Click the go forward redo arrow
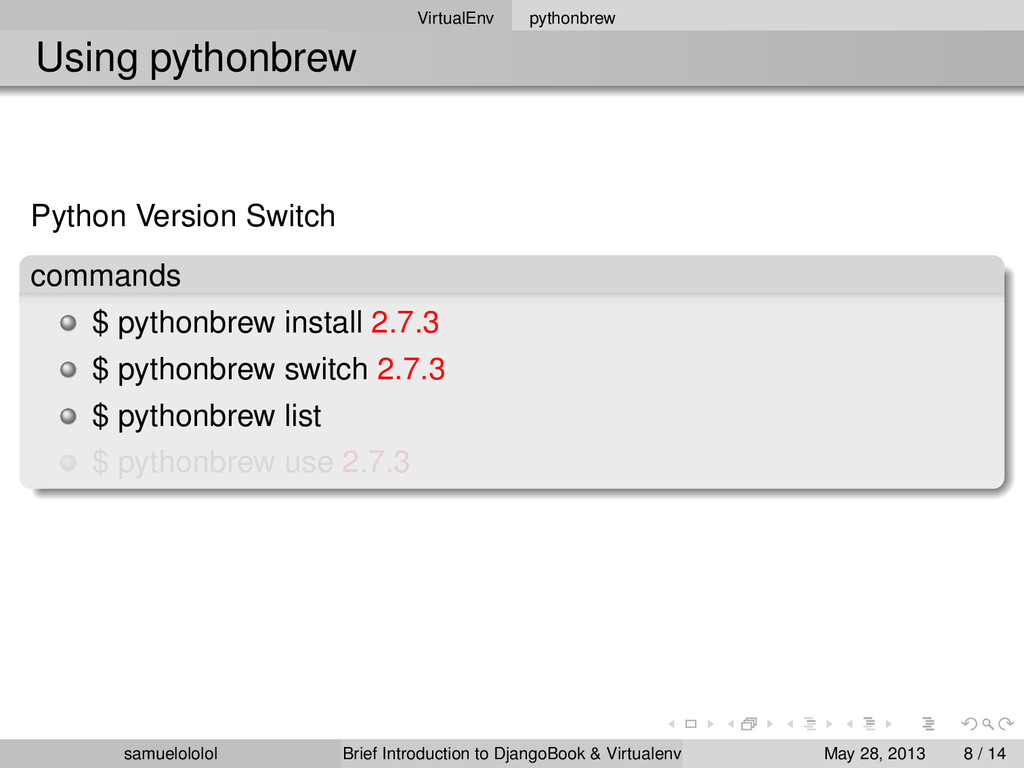Screen dimensions: 1024x768 [1006, 724]
